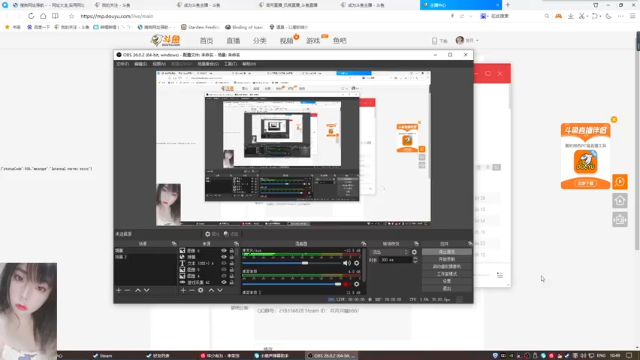Close the Douyu companion ad popup

point(614,120)
